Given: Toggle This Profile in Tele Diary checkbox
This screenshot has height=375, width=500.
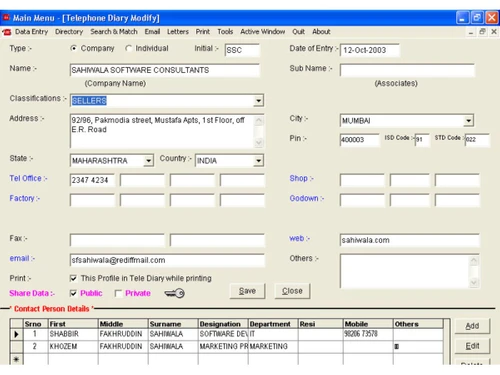Looking at the screenshot, I should coord(73,278).
